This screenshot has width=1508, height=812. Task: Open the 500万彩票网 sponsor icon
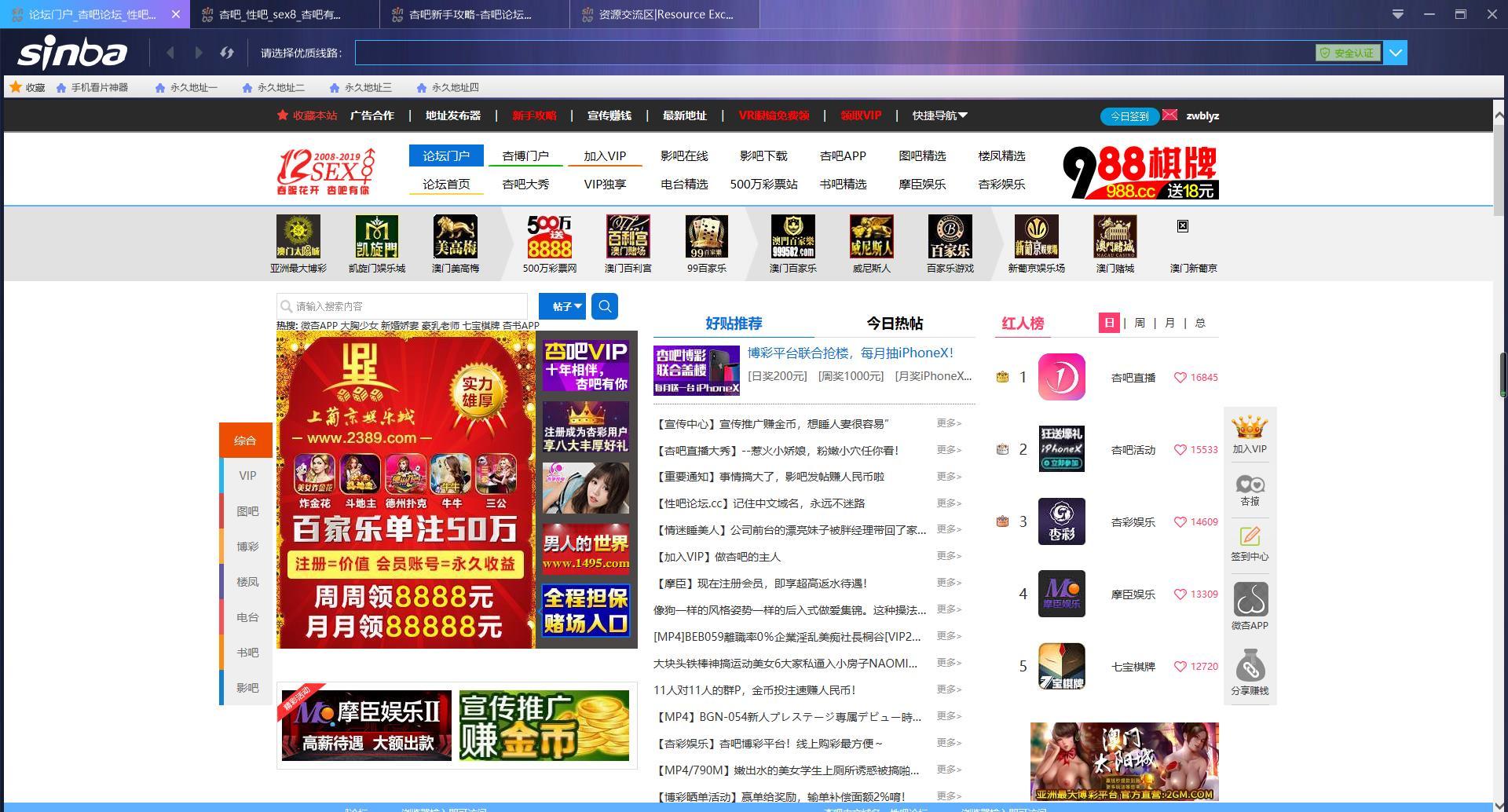pyautogui.click(x=550, y=236)
